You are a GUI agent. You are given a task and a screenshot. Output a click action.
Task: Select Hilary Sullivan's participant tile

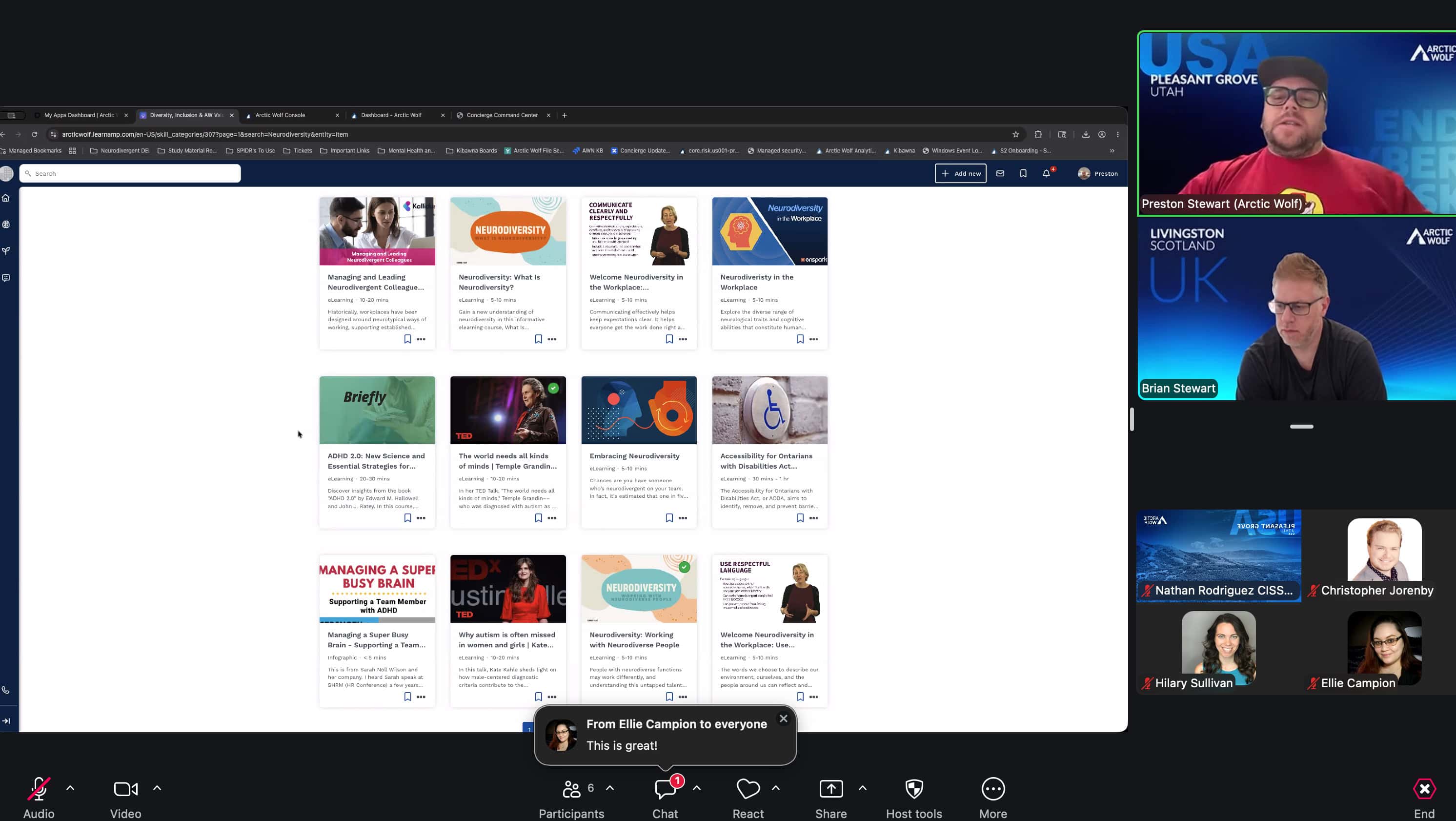point(1218,648)
